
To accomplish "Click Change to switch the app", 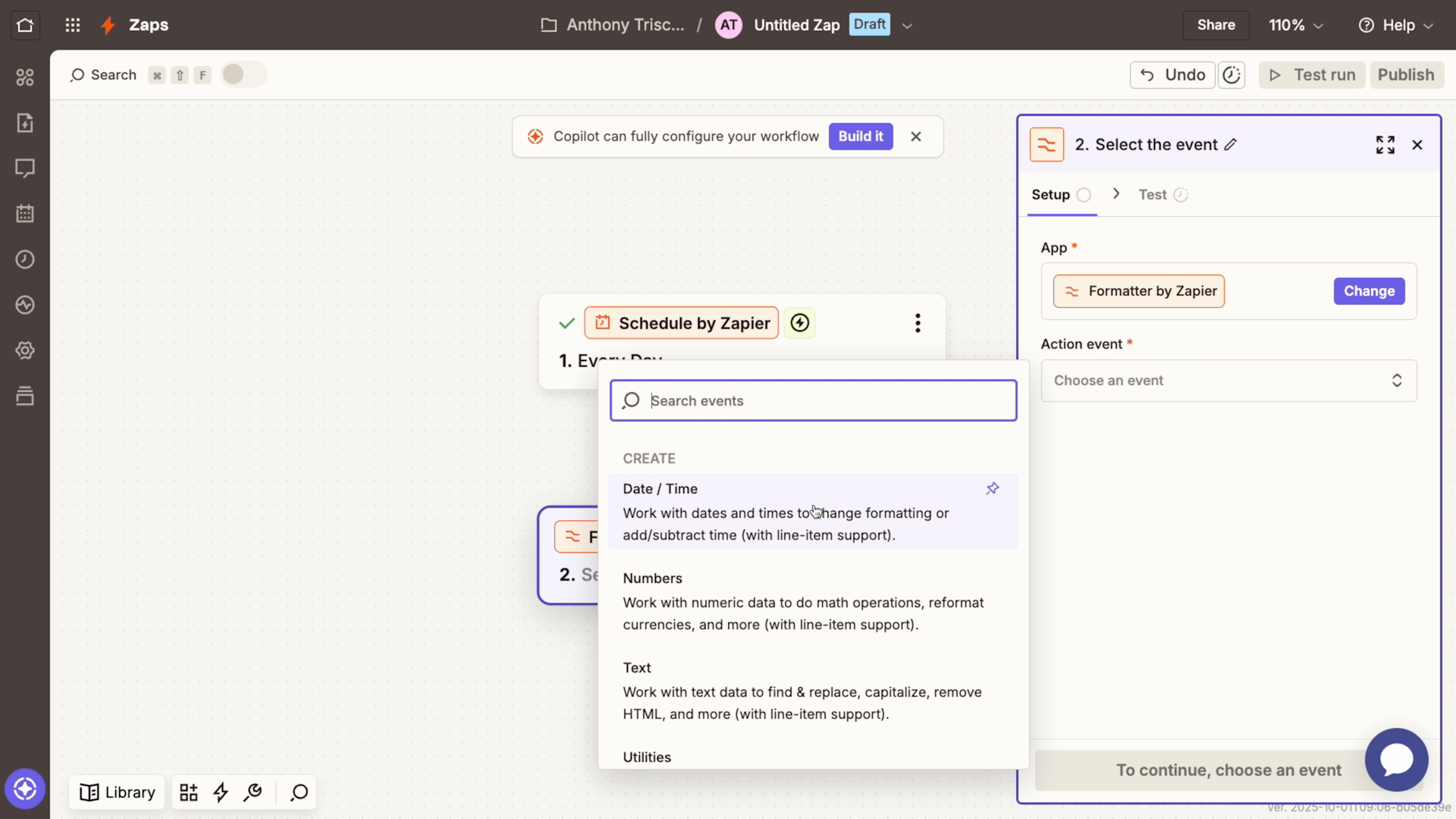I will pyautogui.click(x=1369, y=291).
